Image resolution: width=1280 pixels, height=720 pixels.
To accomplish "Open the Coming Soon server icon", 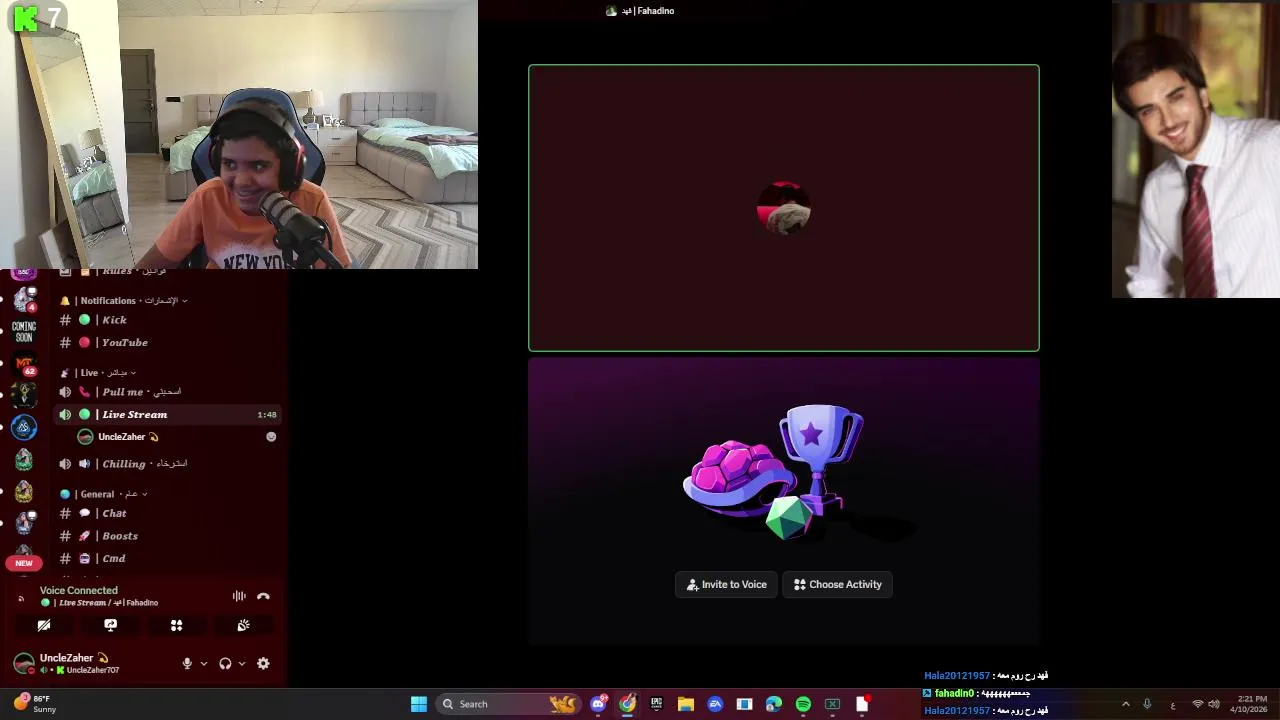I will click(x=24, y=331).
